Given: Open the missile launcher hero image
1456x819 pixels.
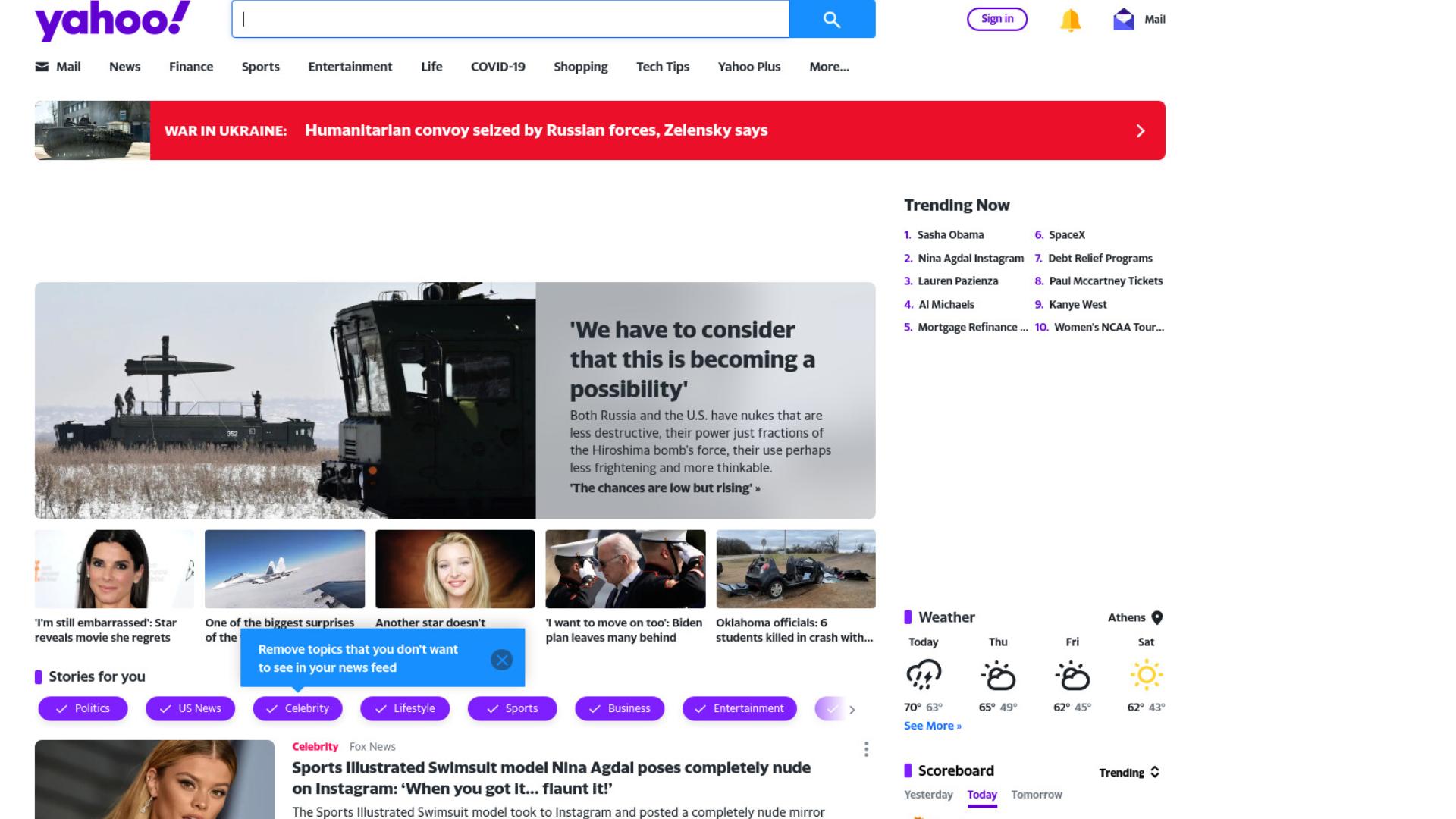Looking at the screenshot, I should (x=285, y=400).
